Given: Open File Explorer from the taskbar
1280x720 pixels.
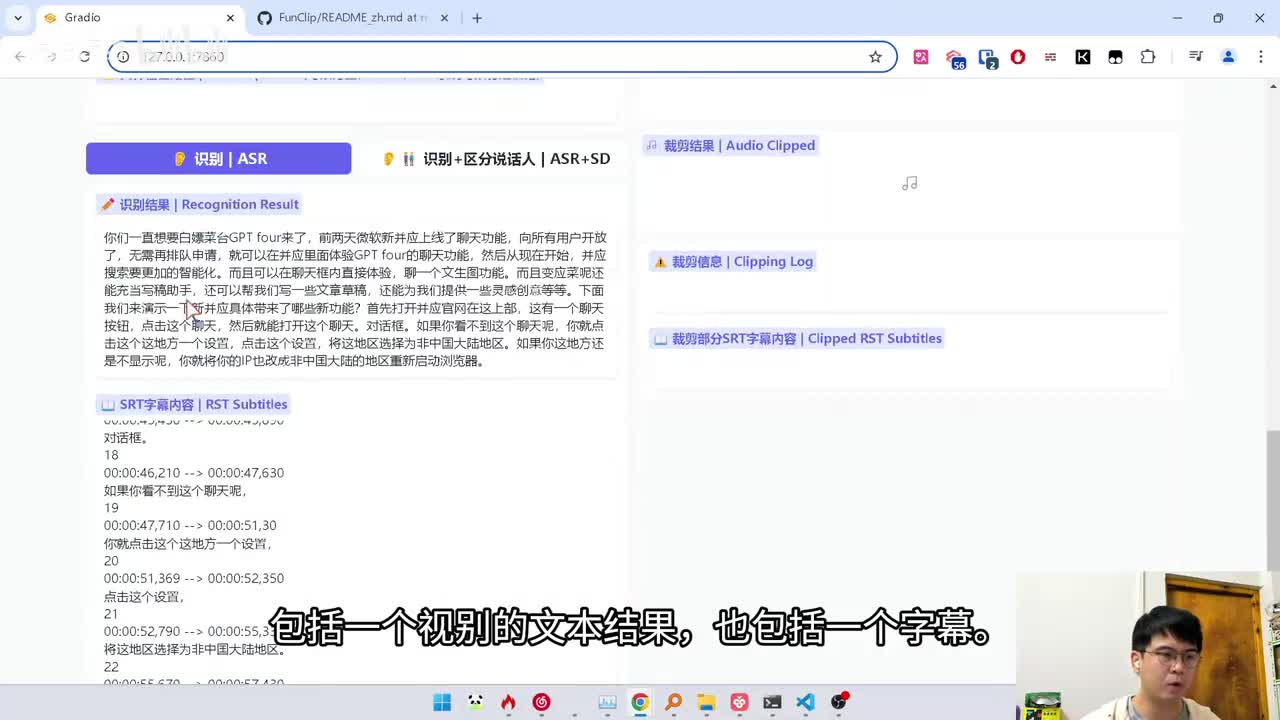Looking at the screenshot, I should click(x=706, y=702).
